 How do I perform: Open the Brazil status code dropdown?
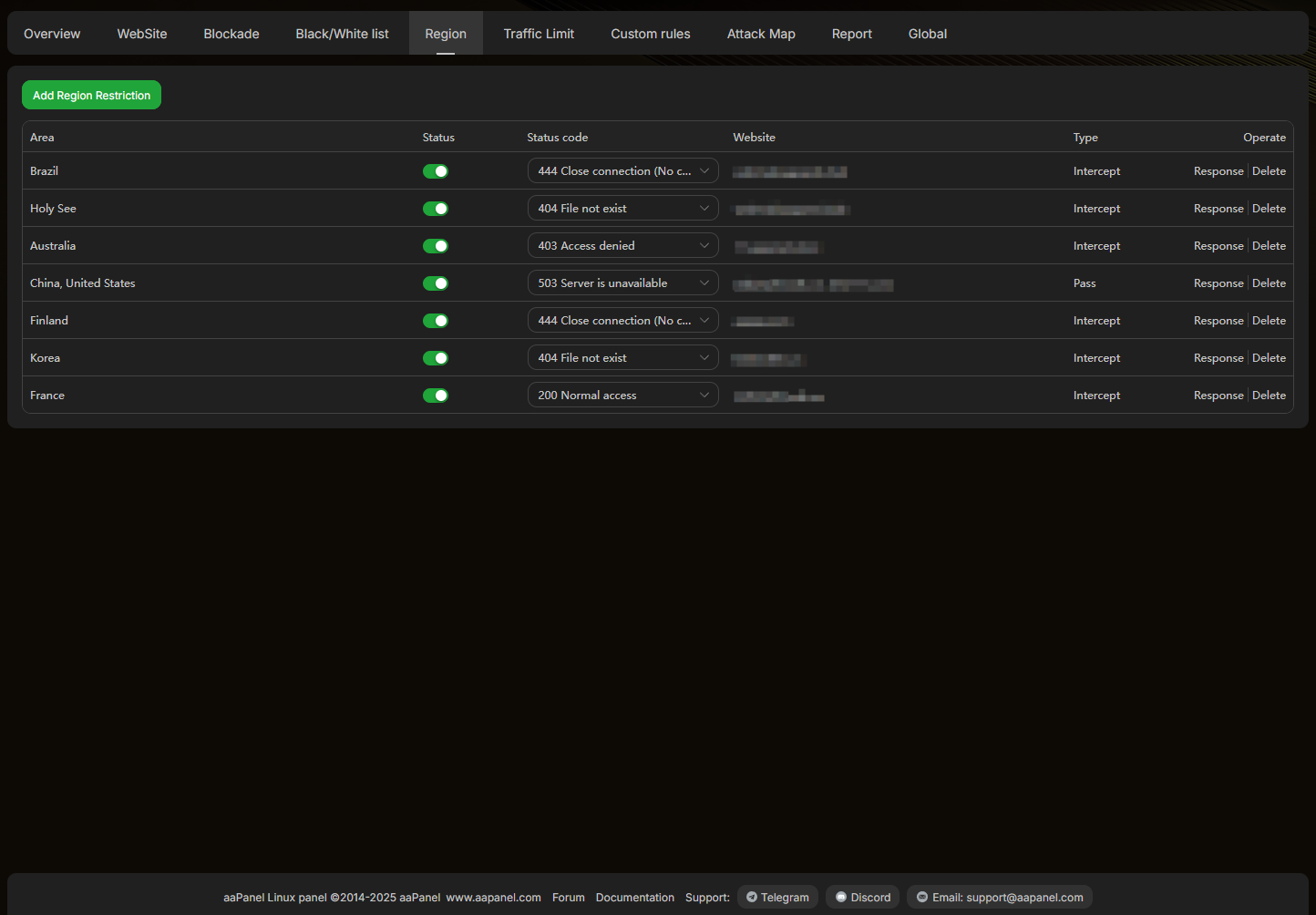click(622, 171)
